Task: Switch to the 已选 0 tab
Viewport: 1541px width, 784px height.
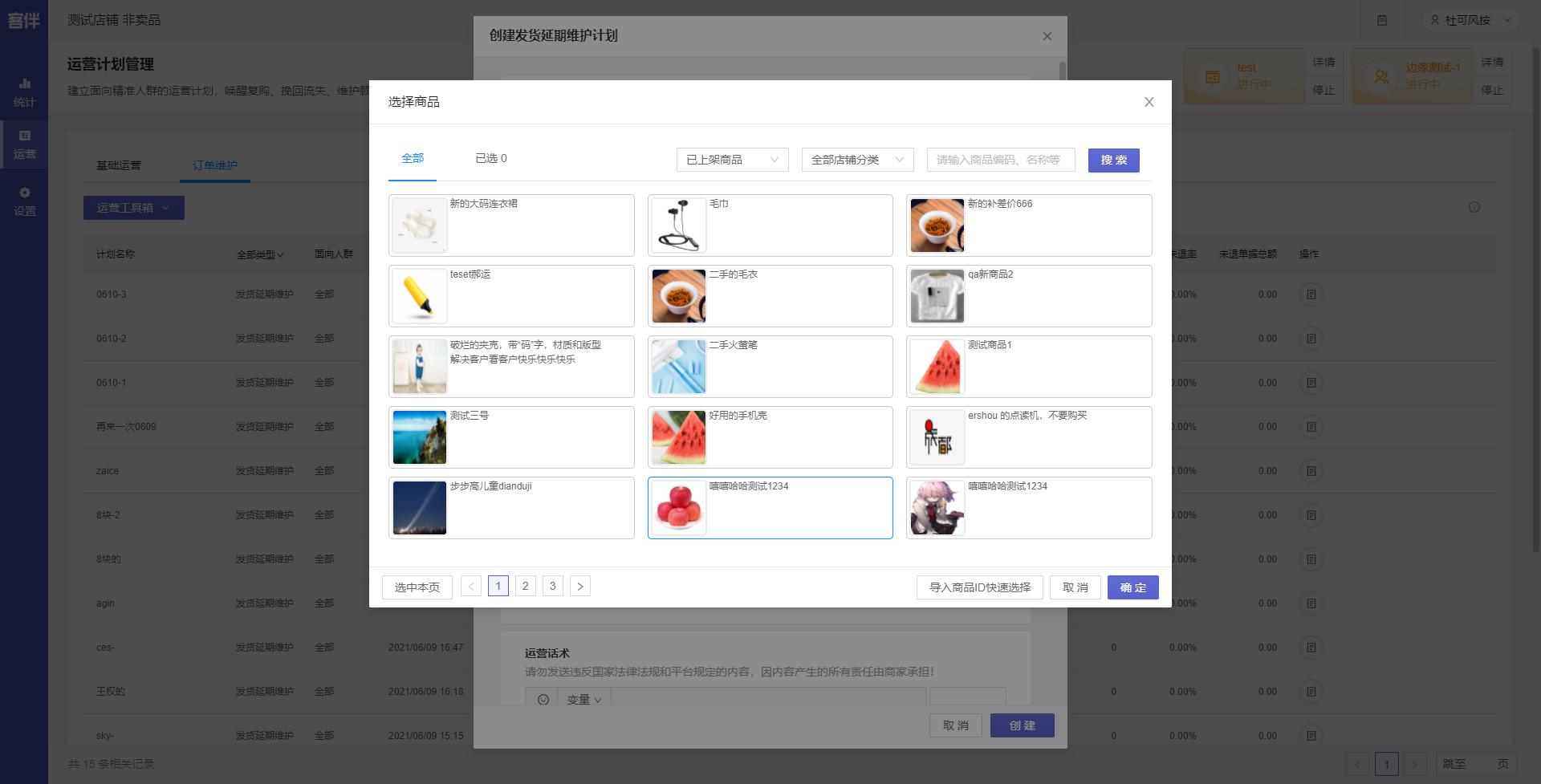Action: click(491, 159)
